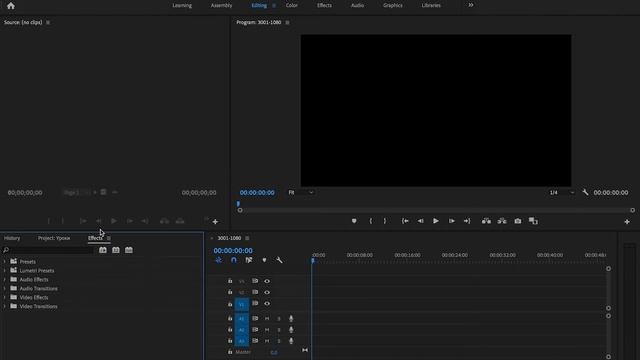
Task: Open Timeline Display Settings wrench
Action: pyautogui.click(x=279, y=260)
